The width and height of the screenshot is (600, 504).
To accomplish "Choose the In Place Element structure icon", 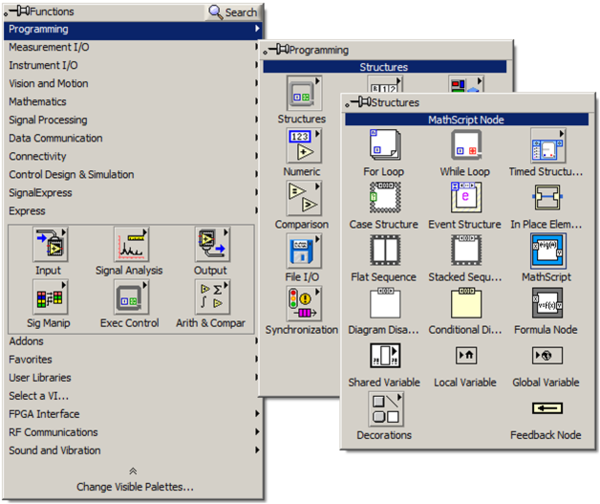I will [547, 197].
